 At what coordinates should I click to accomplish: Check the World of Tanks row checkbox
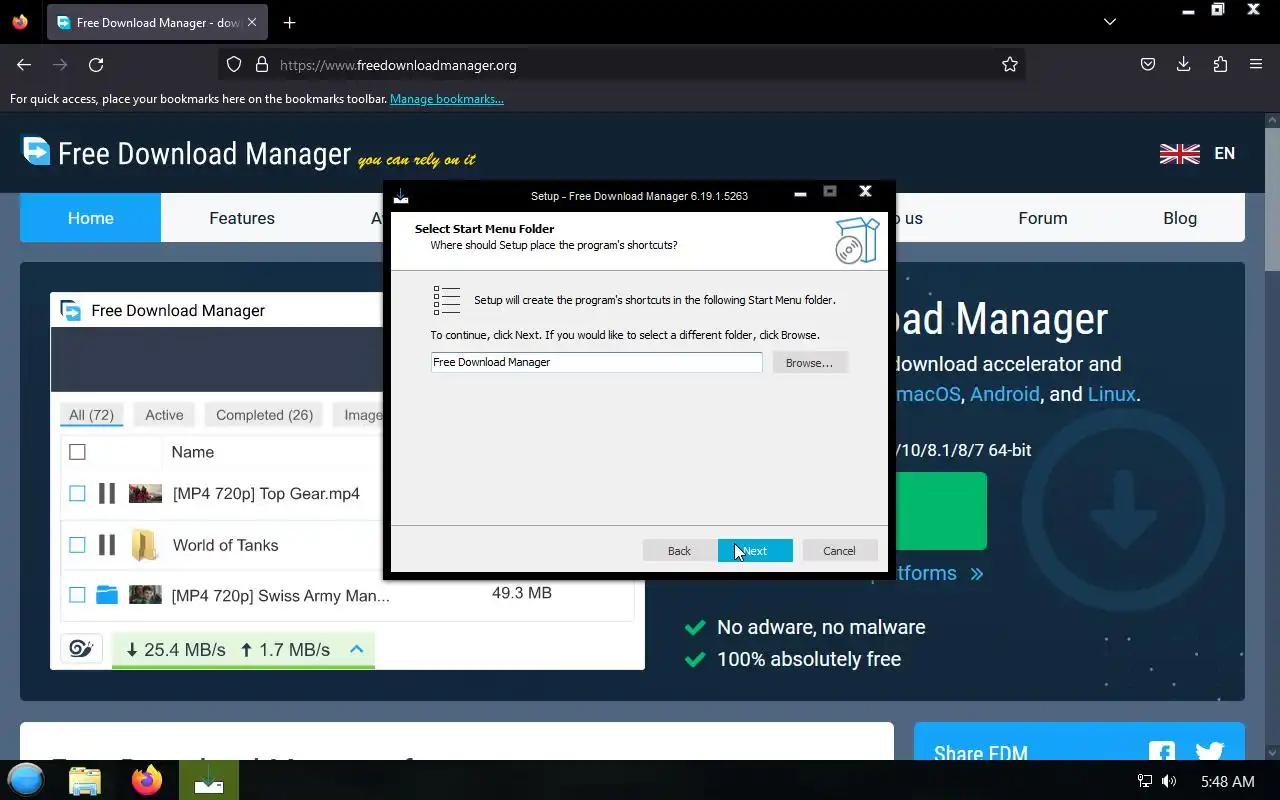click(x=77, y=545)
